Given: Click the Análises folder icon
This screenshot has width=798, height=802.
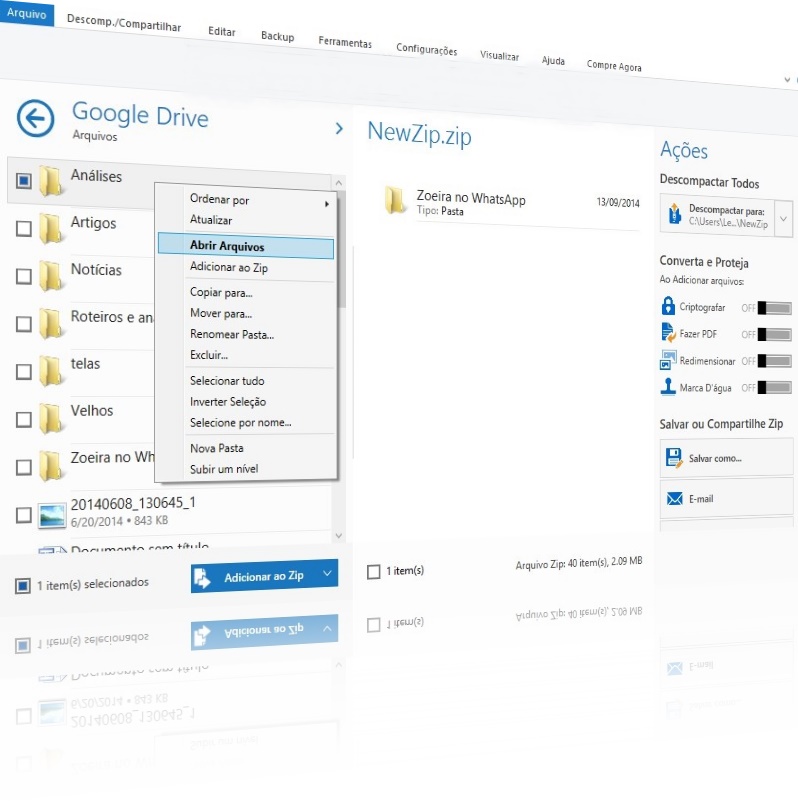Looking at the screenshot, I should 51,181.
